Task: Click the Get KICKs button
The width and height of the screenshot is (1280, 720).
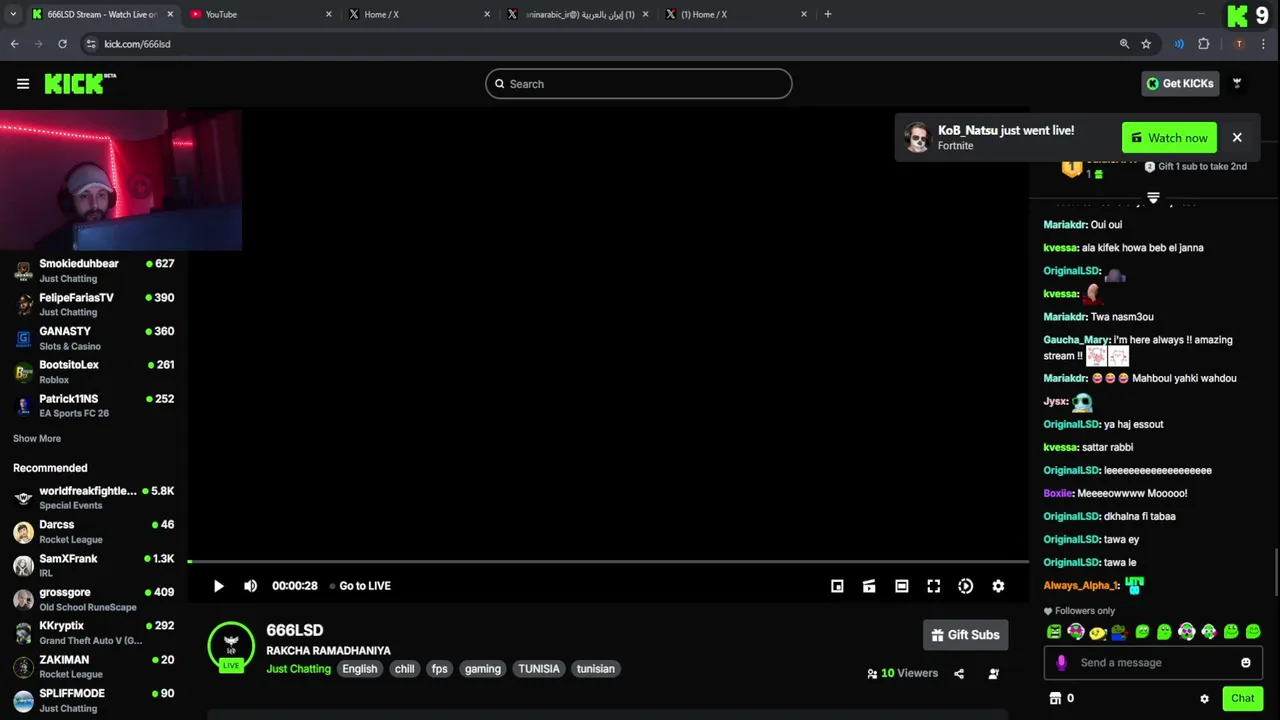Action: [x=1180, y=84]
